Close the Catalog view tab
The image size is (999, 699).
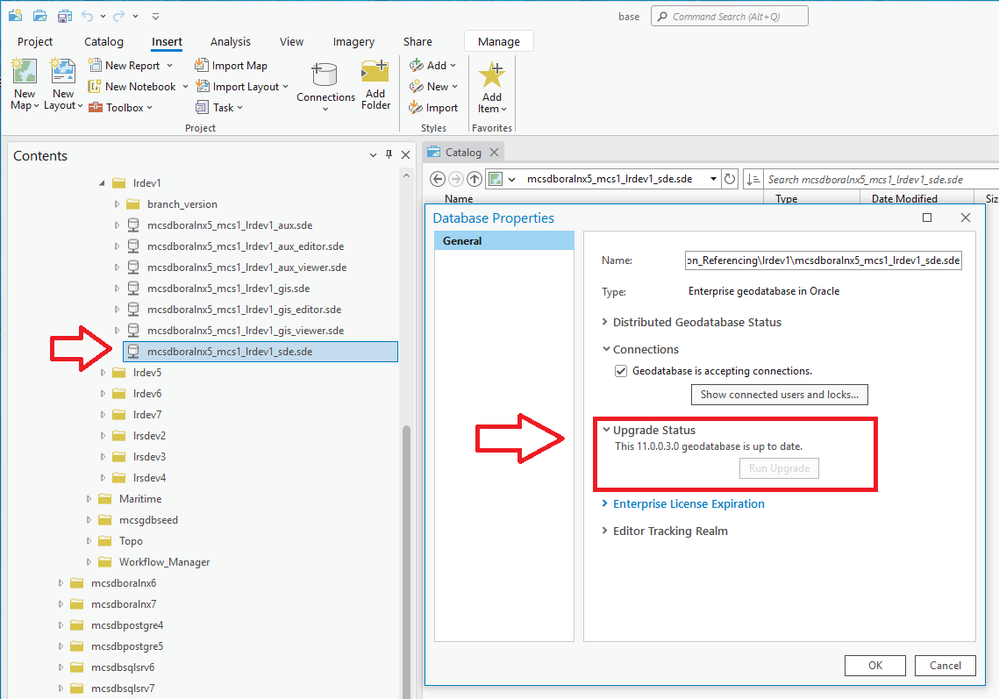click(x=494, y=152)
